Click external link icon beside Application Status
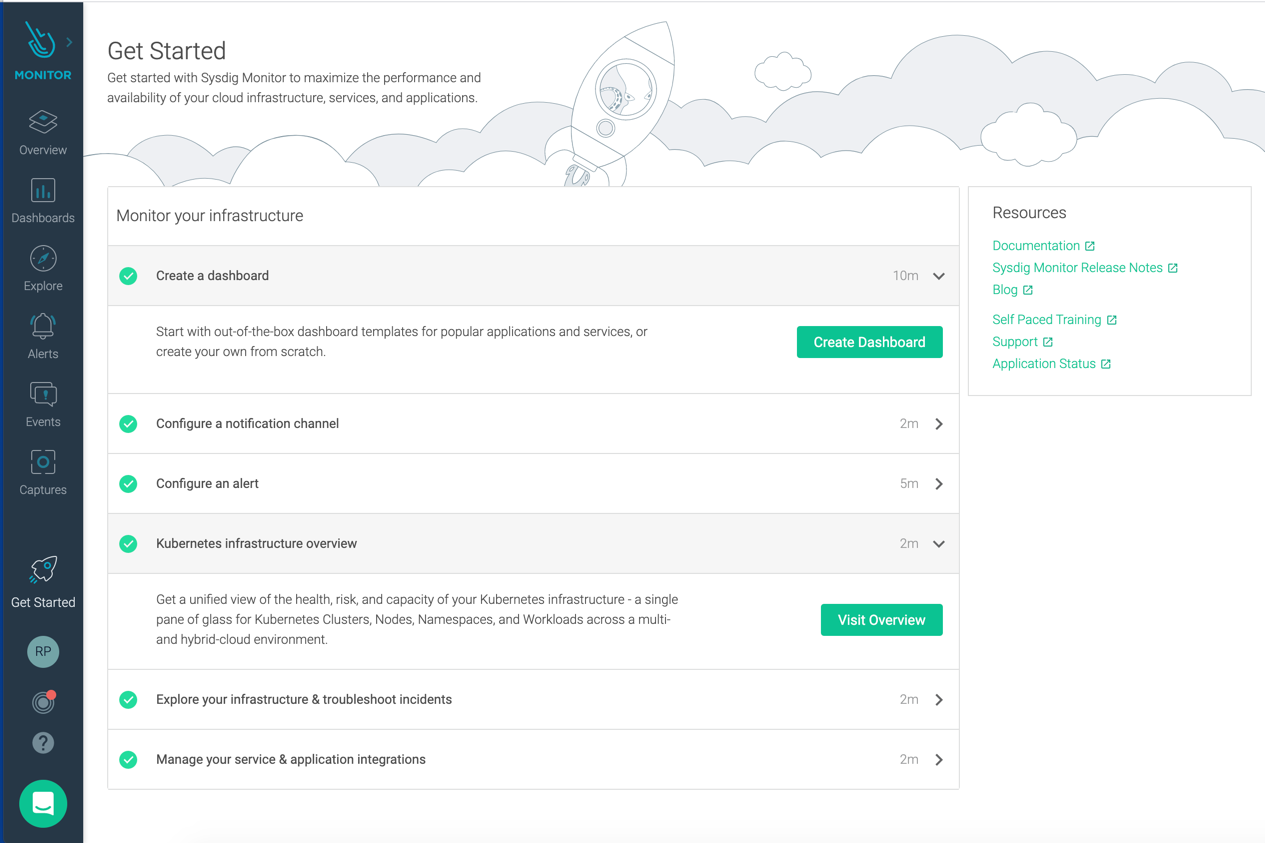The height and width of the screenshot is (843, 1265). pos(1106,364)
